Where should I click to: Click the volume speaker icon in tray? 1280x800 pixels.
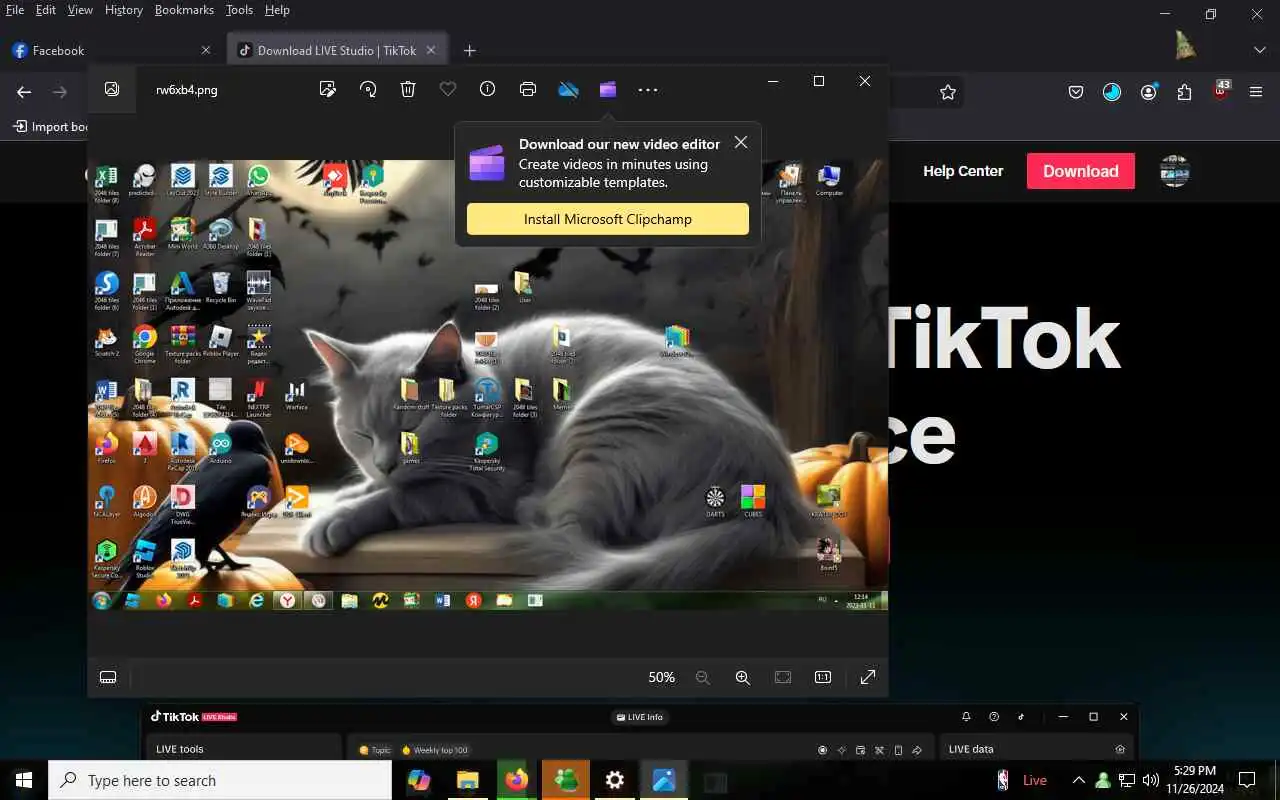point(1151,780)
